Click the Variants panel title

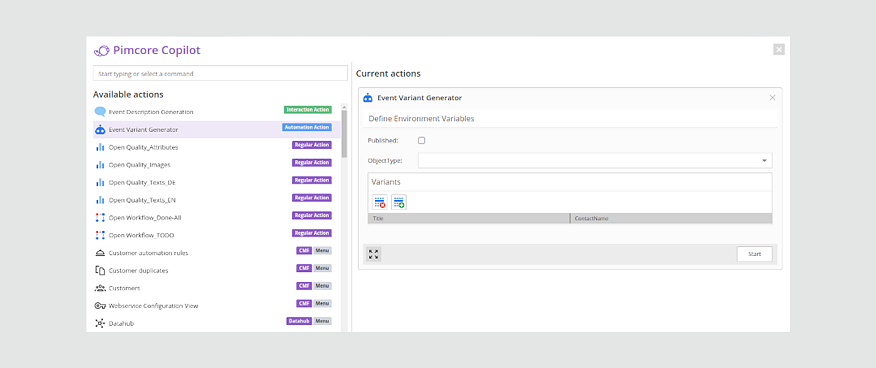386,182
